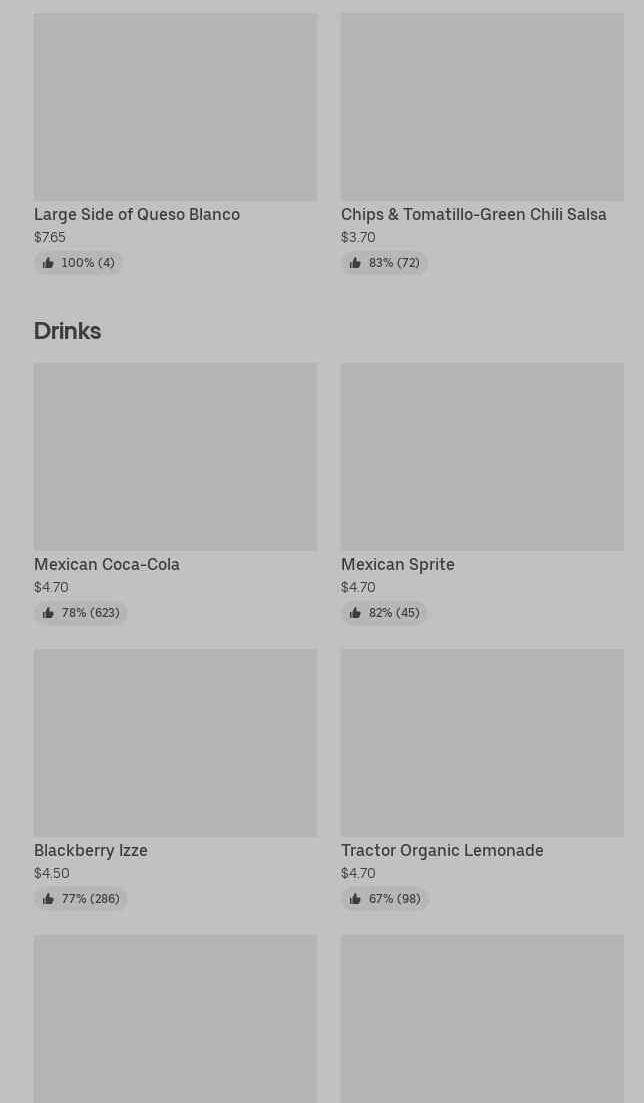The width and height of the screenshot is (644, 1103).
Task: Open the Large Side of Queso Blanco photo
Action: pyautogui.click(x=175, y=107)
